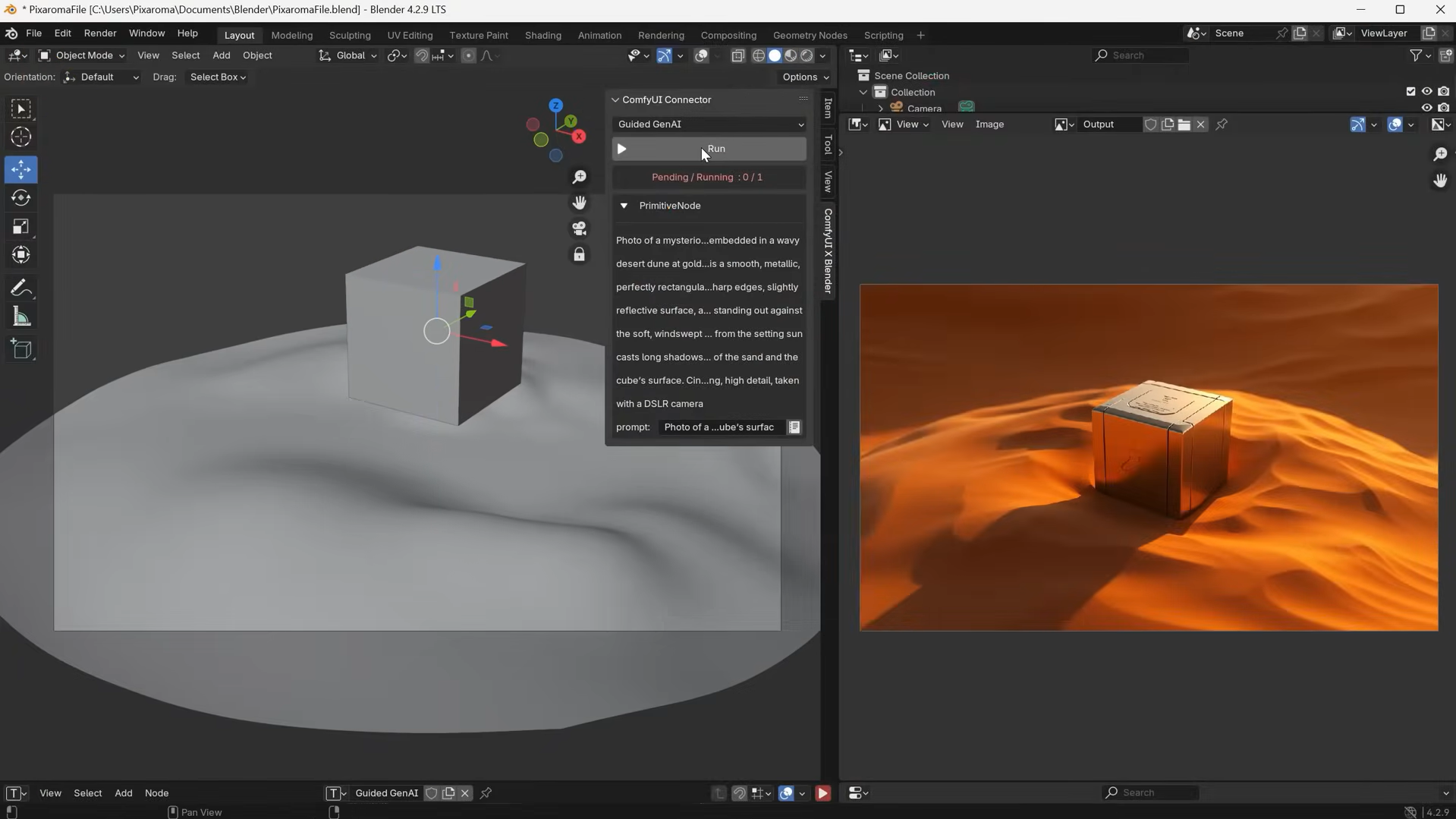The width and height of the screenshot is (1456, 819).
Task: Open the Guided GenAI workflow dropdown
Action: [709, 124]
